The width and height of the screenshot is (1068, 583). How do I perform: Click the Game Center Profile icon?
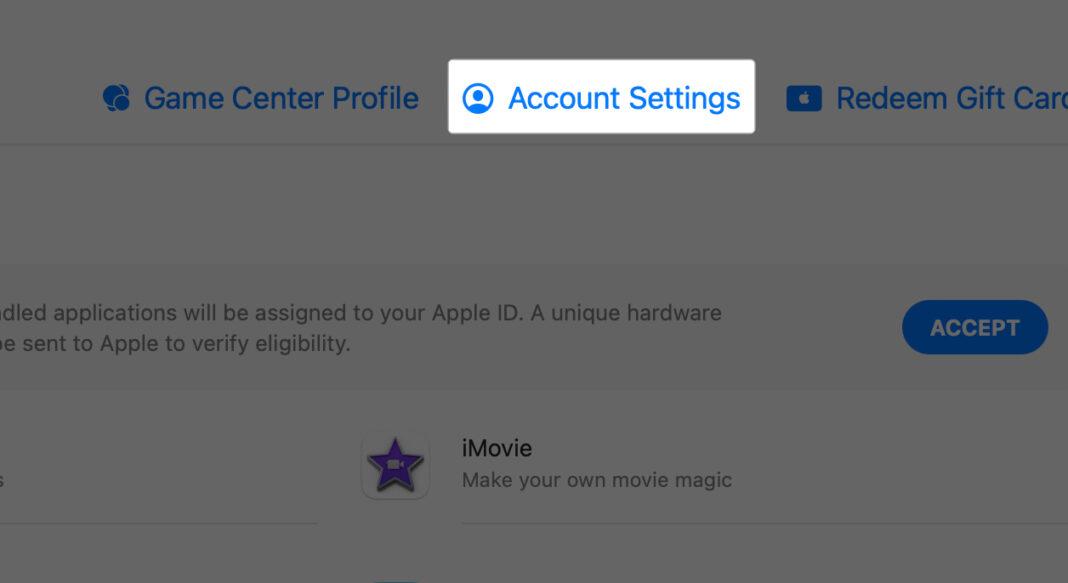tap(116, 98)
